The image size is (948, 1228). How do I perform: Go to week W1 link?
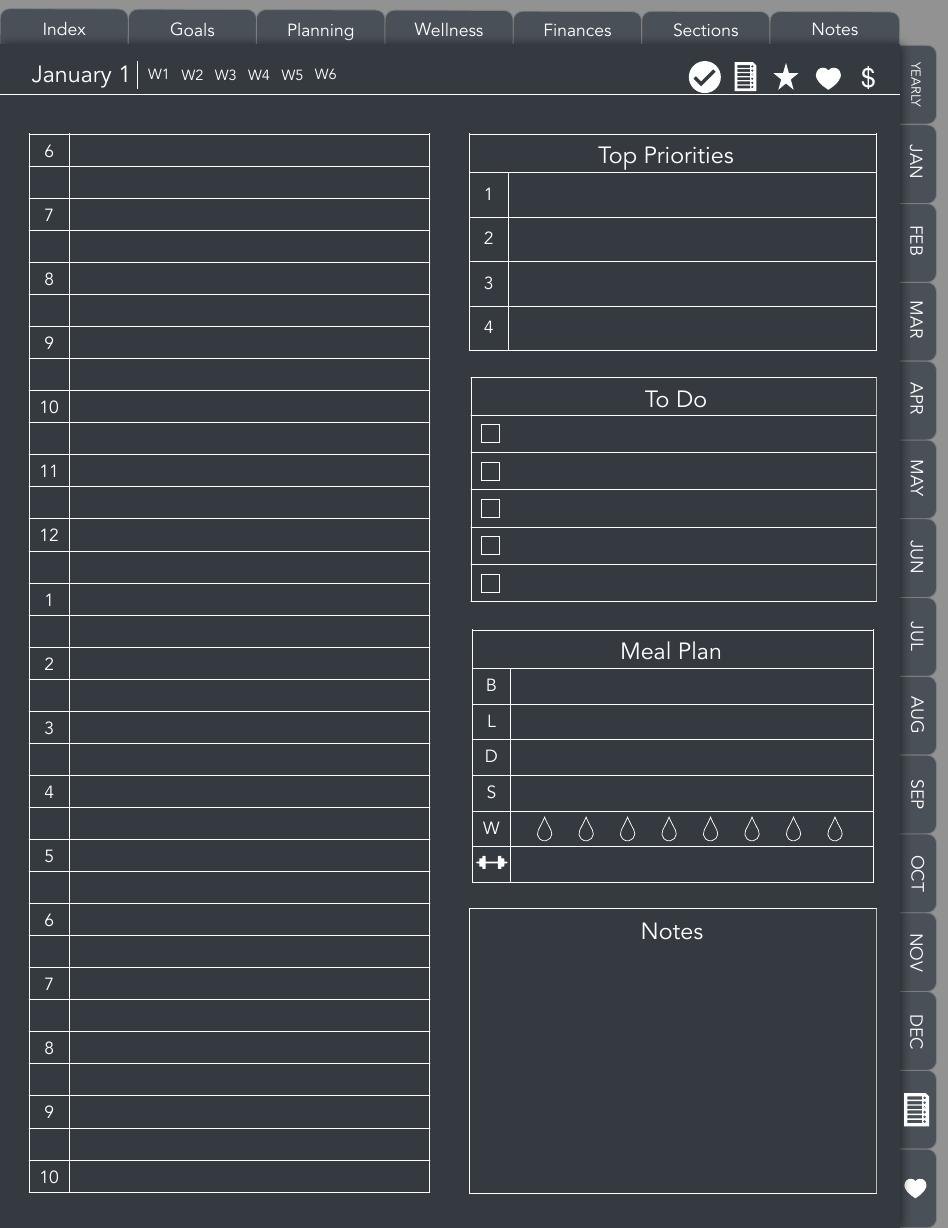pyautogui.click(x=158, y=74)
